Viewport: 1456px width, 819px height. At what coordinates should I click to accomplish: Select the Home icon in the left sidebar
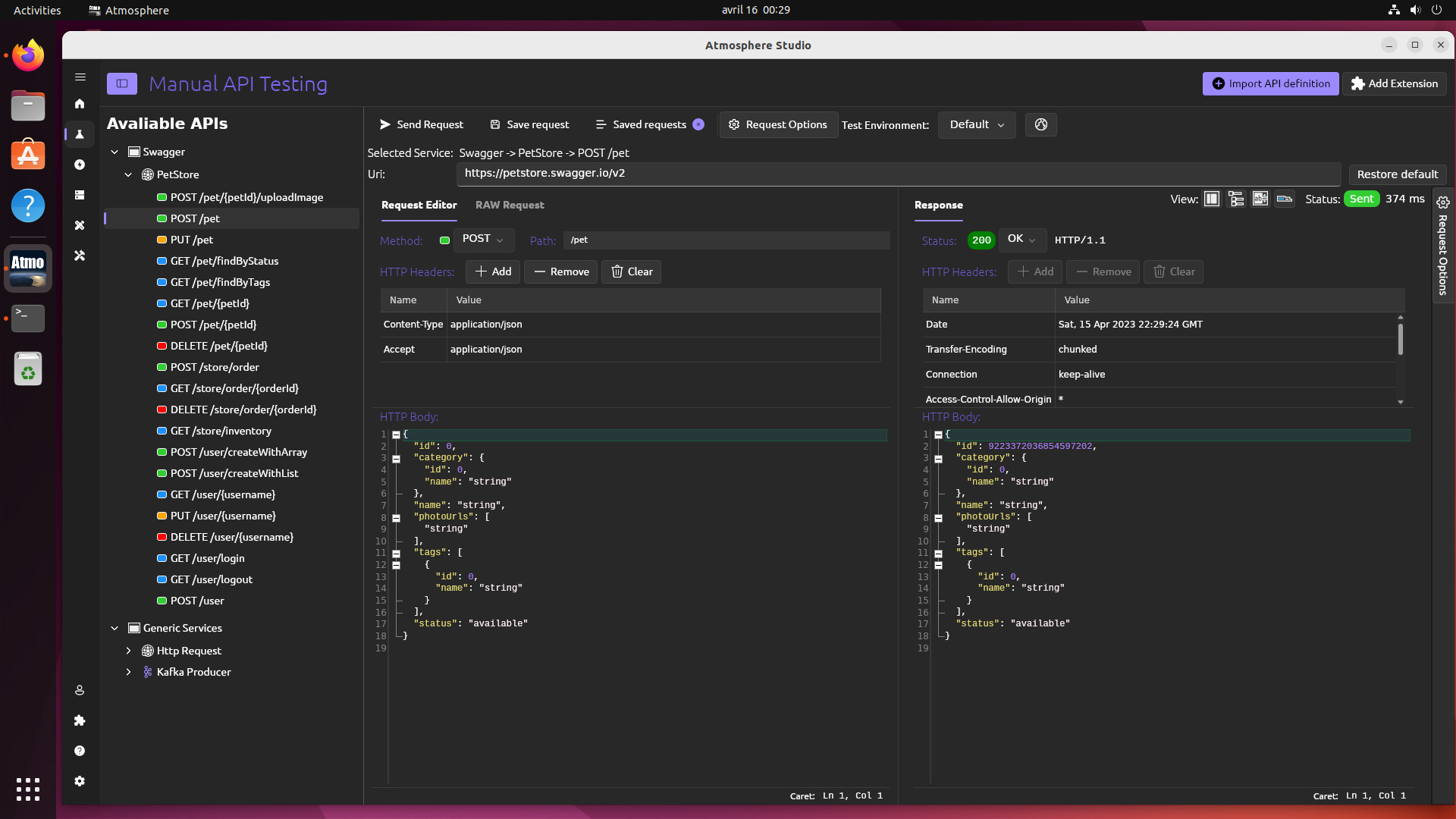click(80, 104)
